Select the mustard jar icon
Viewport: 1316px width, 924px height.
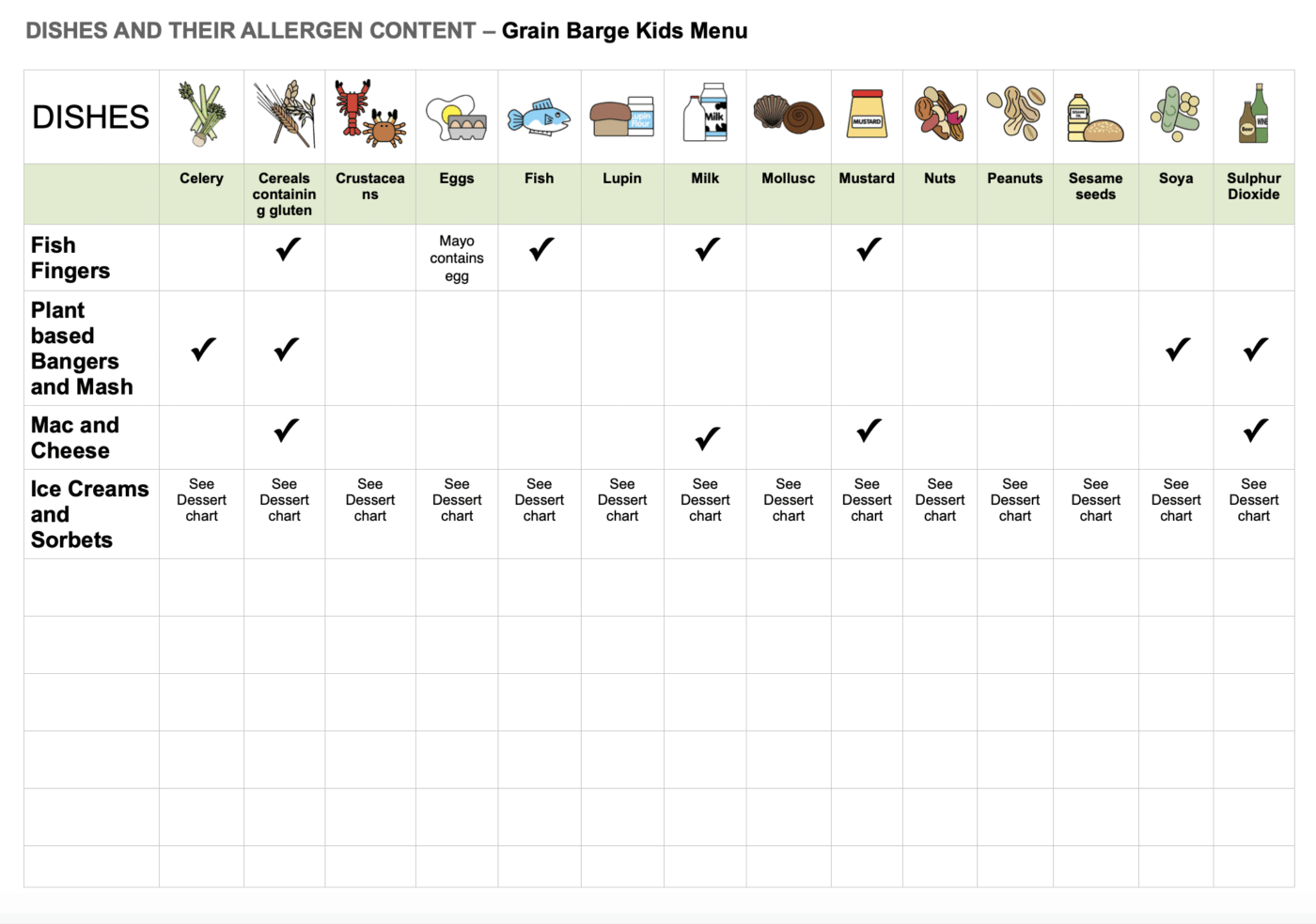[867, 114]
